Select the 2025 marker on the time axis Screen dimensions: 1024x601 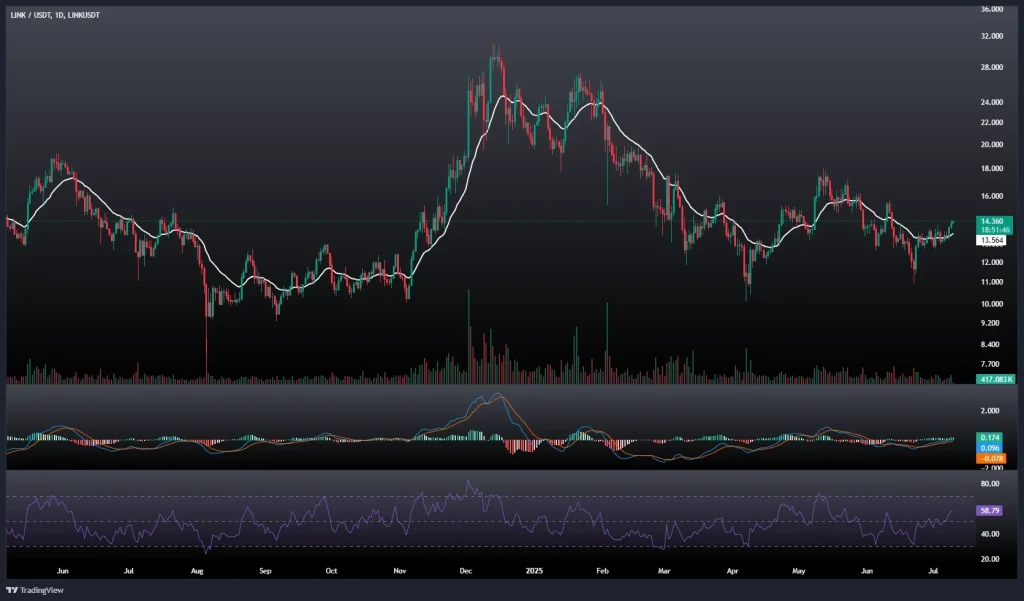point(534,571)
